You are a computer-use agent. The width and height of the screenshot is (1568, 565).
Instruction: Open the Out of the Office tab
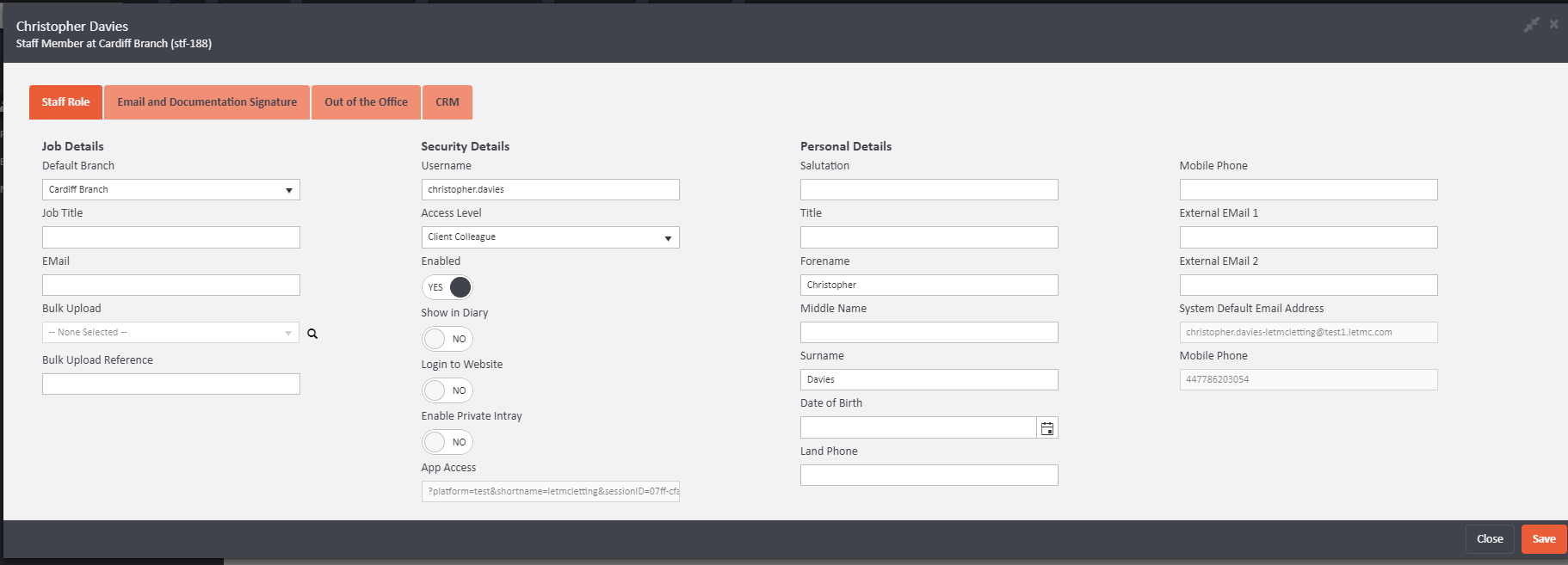coord(366,102)
